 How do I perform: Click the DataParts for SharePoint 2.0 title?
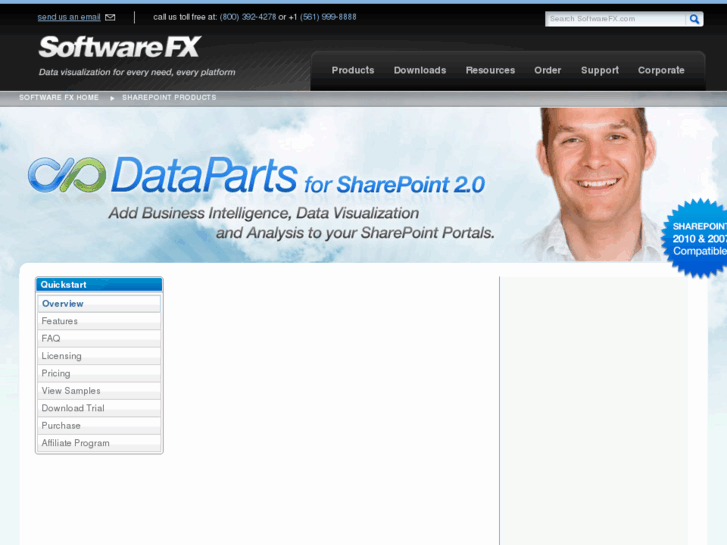[298, 175]
